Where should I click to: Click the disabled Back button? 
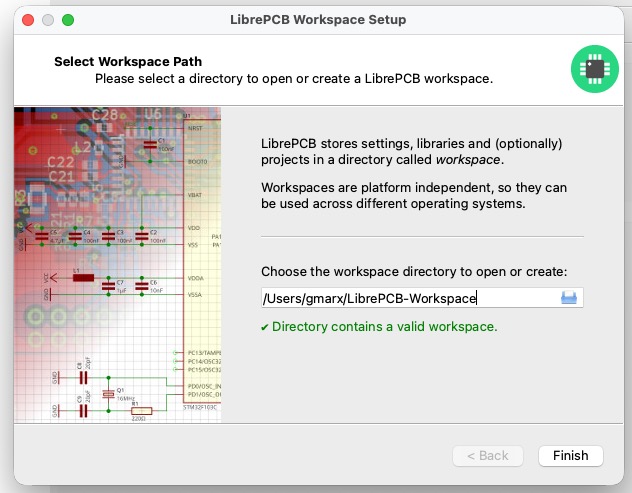coord(488,456)
